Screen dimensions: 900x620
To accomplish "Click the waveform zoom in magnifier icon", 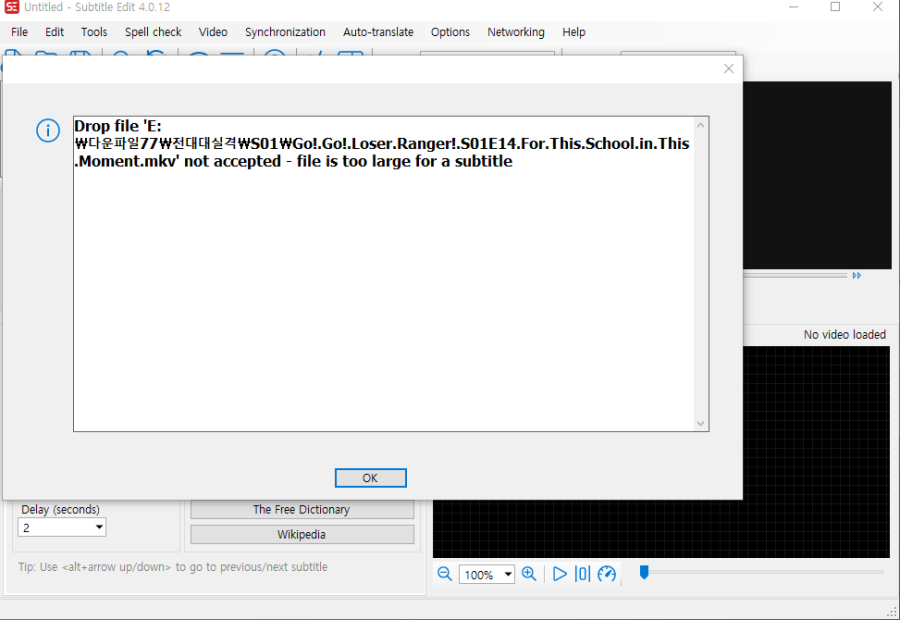I will 529,574.
